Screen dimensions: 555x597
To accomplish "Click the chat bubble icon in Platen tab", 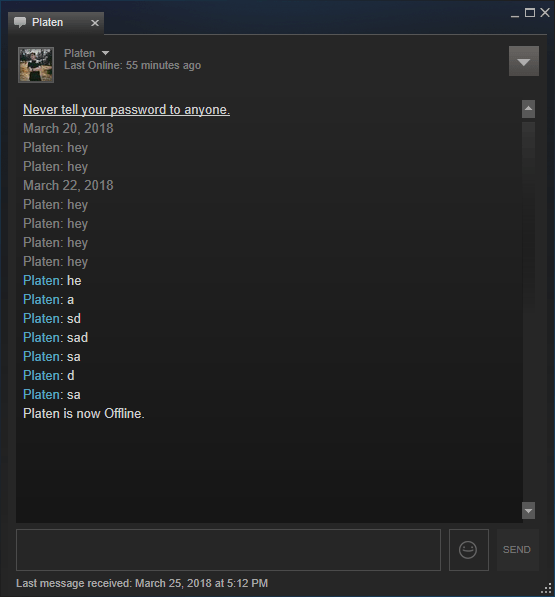I will [20, 22].
